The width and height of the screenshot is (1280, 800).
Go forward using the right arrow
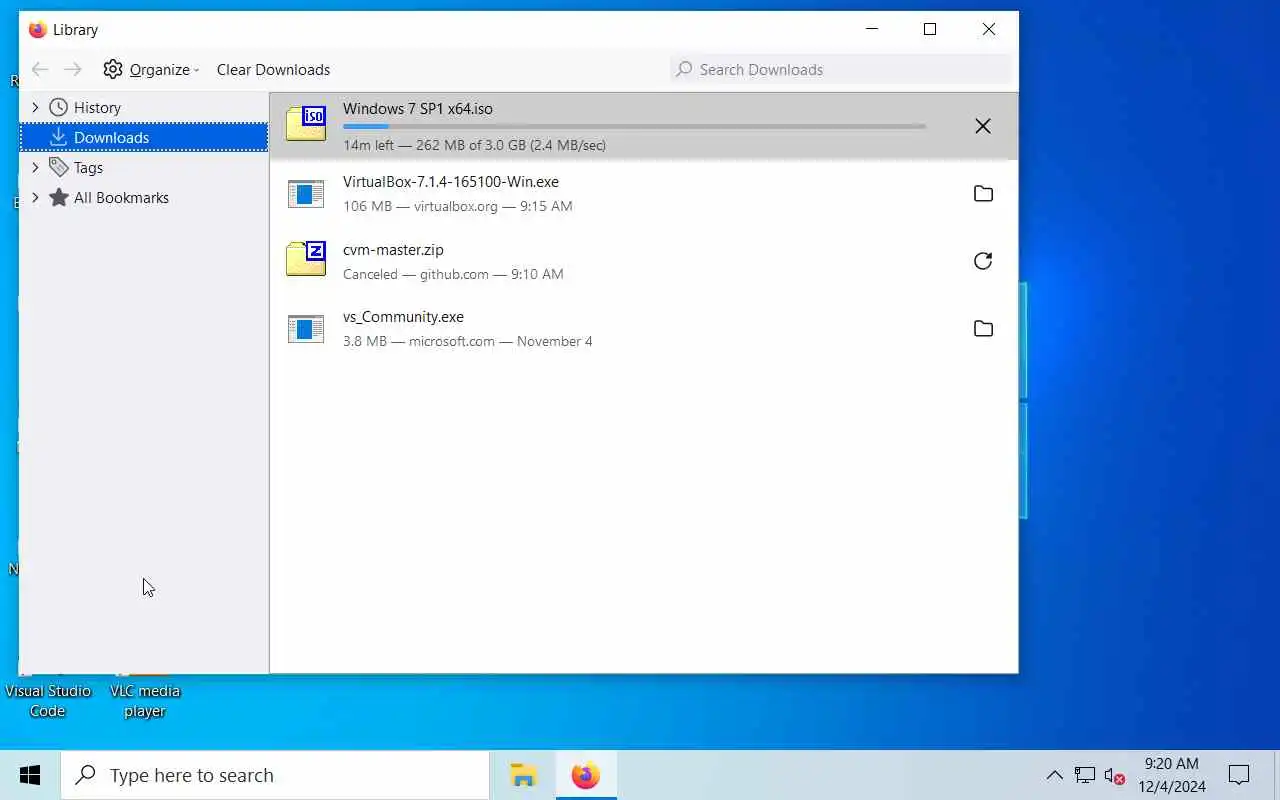(x=73, y=69)
